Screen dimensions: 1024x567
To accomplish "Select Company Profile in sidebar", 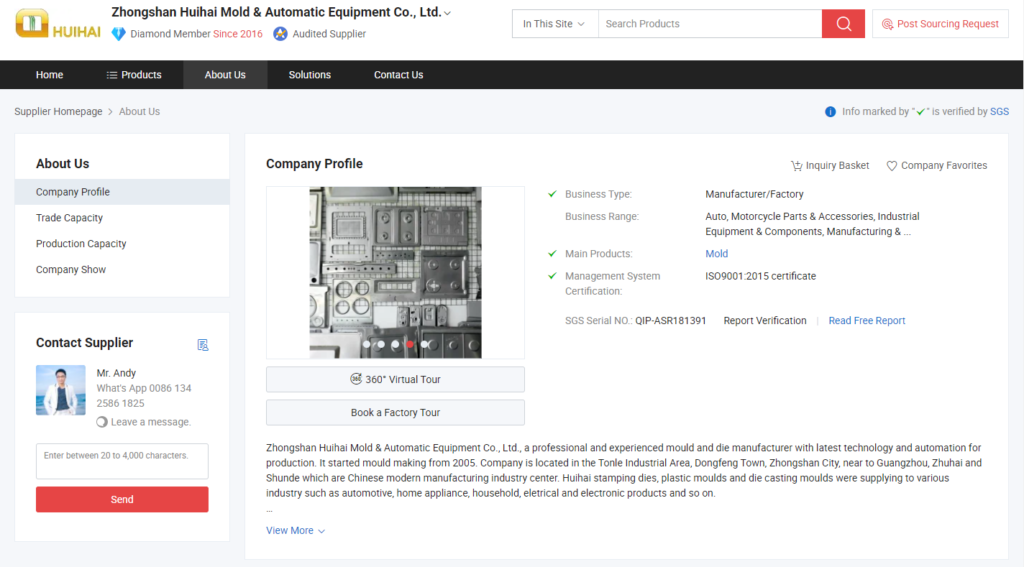I will click(122, 192).
